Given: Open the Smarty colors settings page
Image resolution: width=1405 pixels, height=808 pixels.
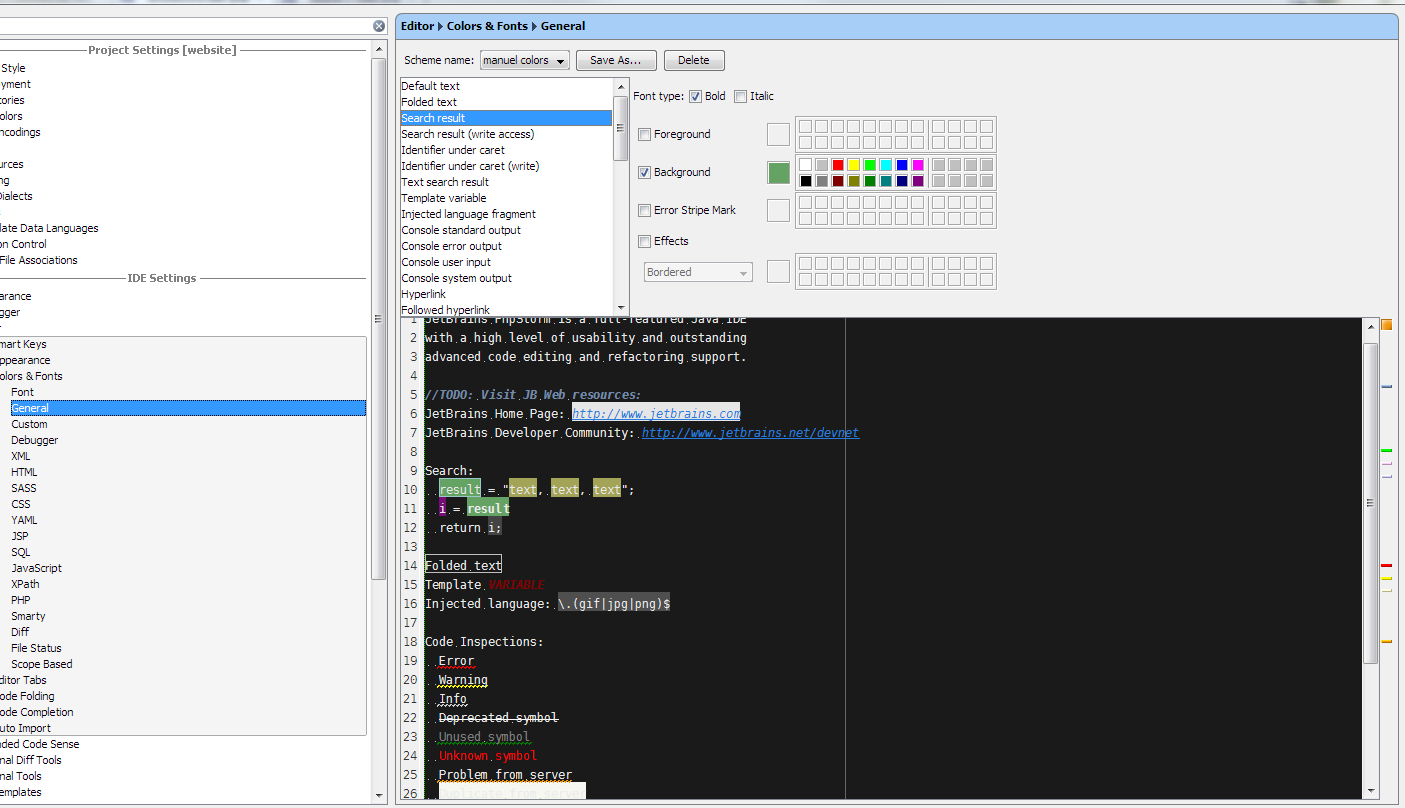Looking at the screenshot, I should (28, 616).
